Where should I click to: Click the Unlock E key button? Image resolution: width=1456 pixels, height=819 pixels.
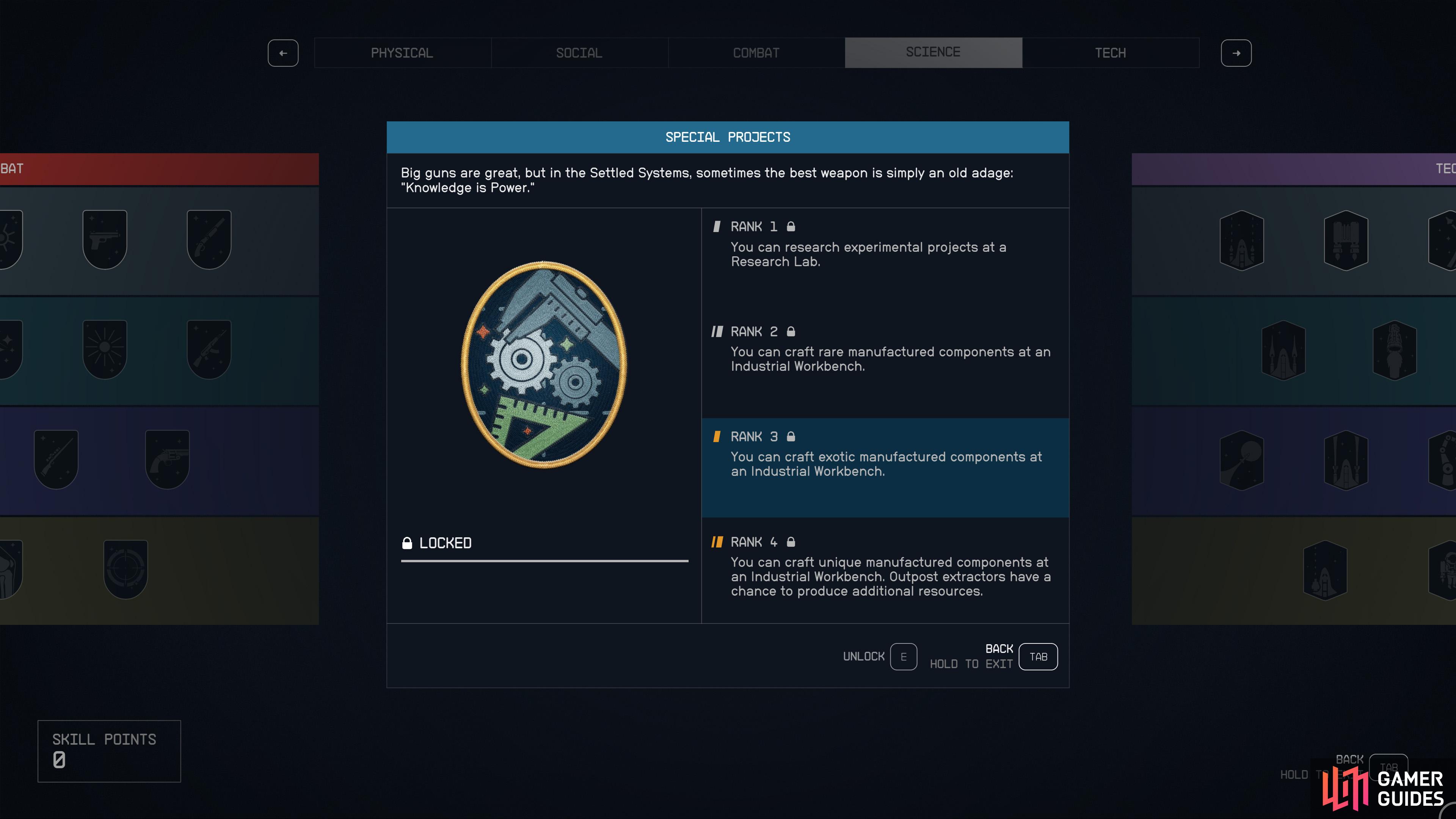pyautogui.click(x=903, y=657)
